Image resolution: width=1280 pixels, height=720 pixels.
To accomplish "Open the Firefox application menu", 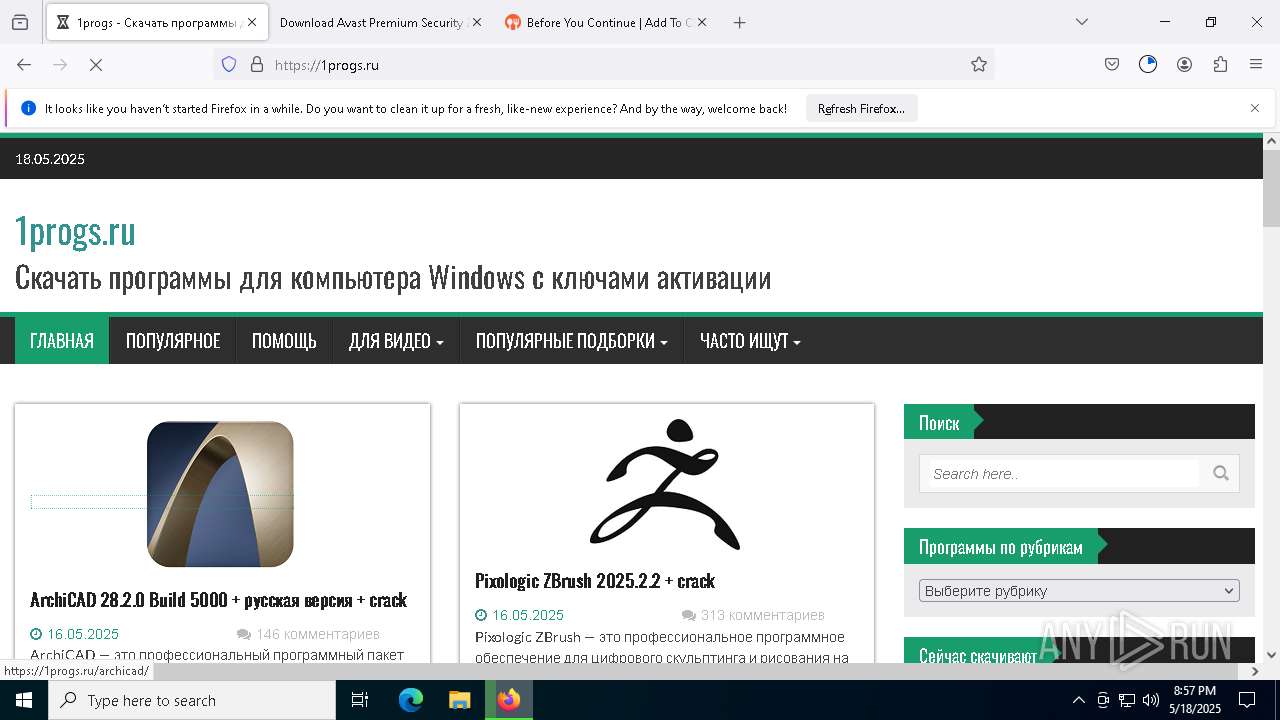I will pyautogui.click(x=1256, y=64).
